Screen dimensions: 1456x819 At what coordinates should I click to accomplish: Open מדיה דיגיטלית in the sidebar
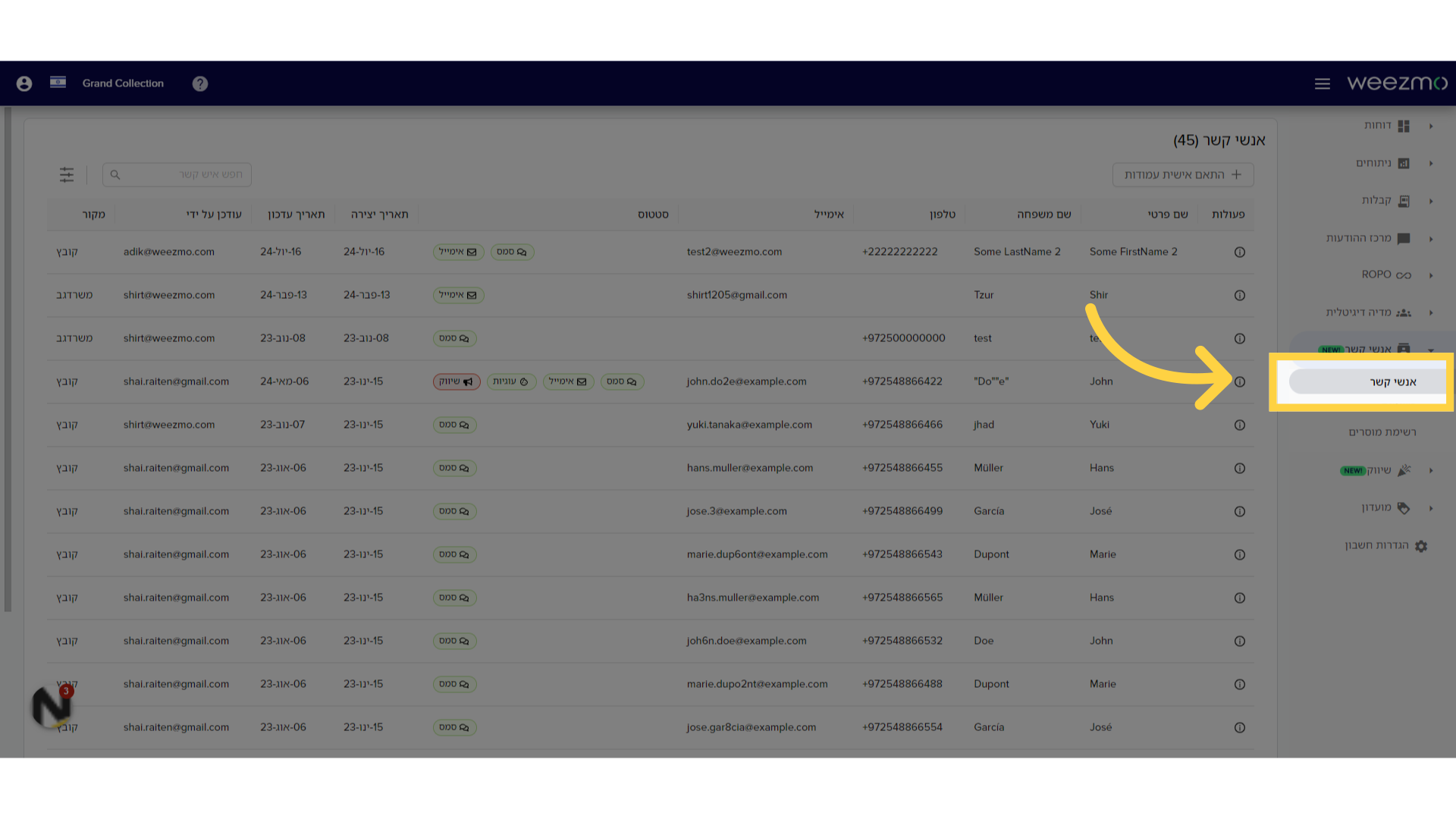pyautogui.click(x=1359, y=312)
